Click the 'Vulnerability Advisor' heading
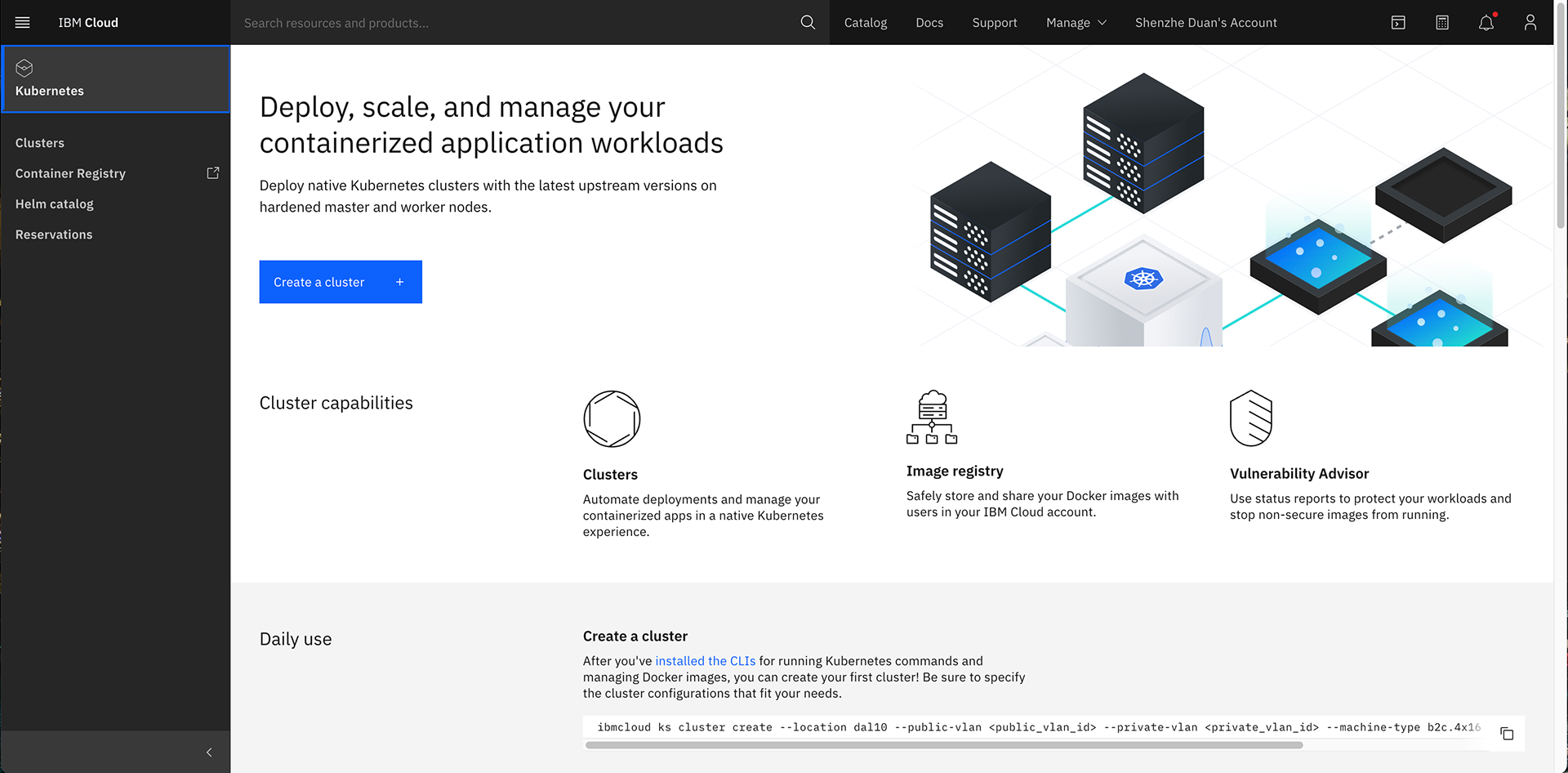1568x773 pixels. [x=1299, y=474]
